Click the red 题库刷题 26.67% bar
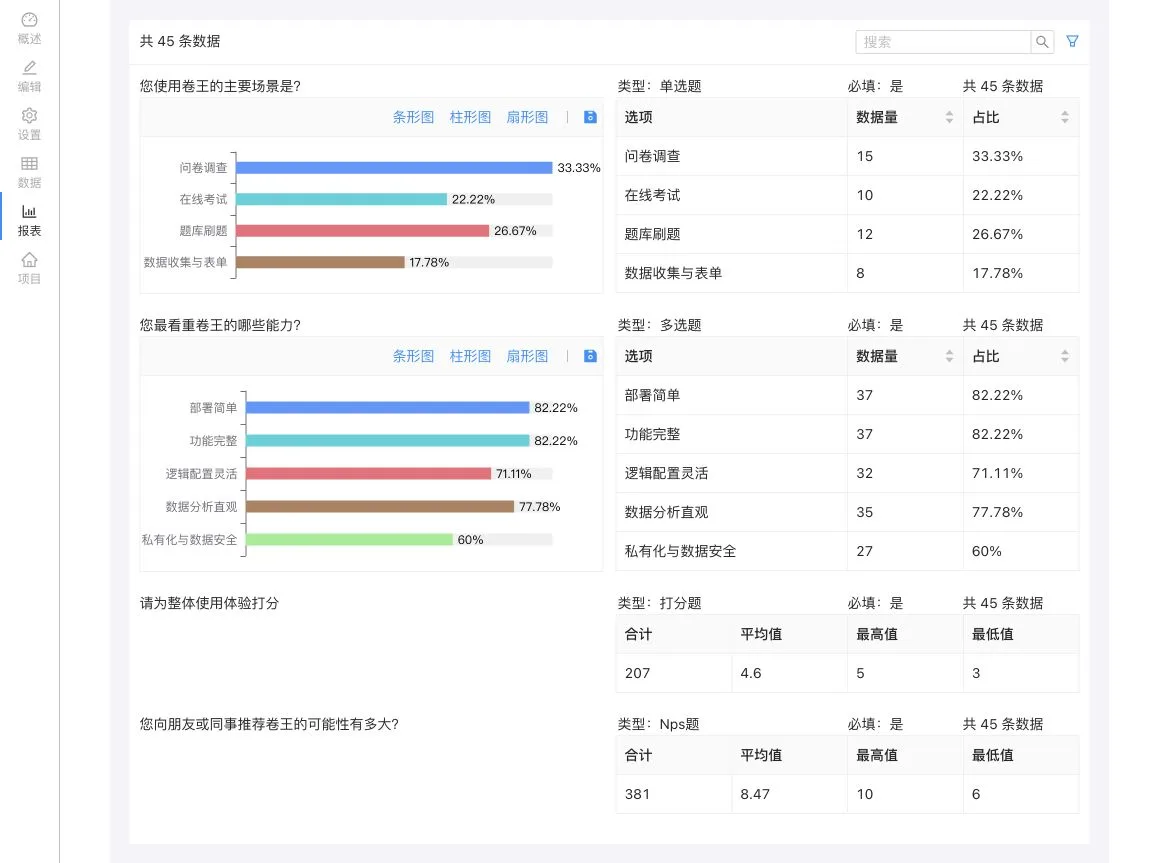This screenshot has width=1159, height=863. tap(362, 231)
